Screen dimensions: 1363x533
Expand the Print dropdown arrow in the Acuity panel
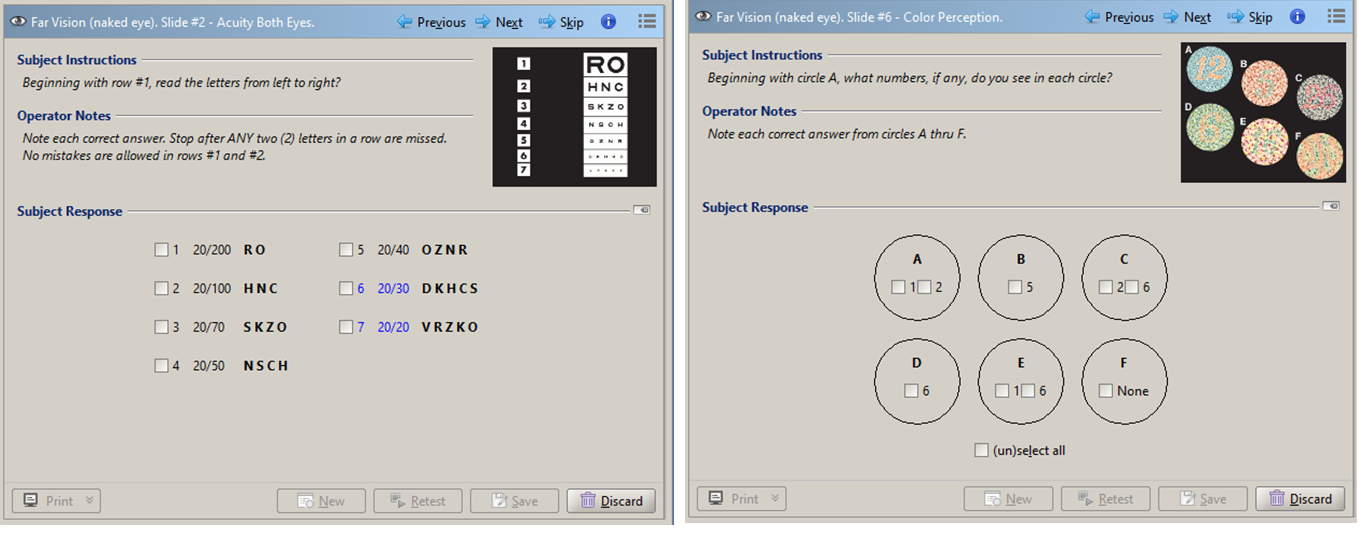[89, 501]
